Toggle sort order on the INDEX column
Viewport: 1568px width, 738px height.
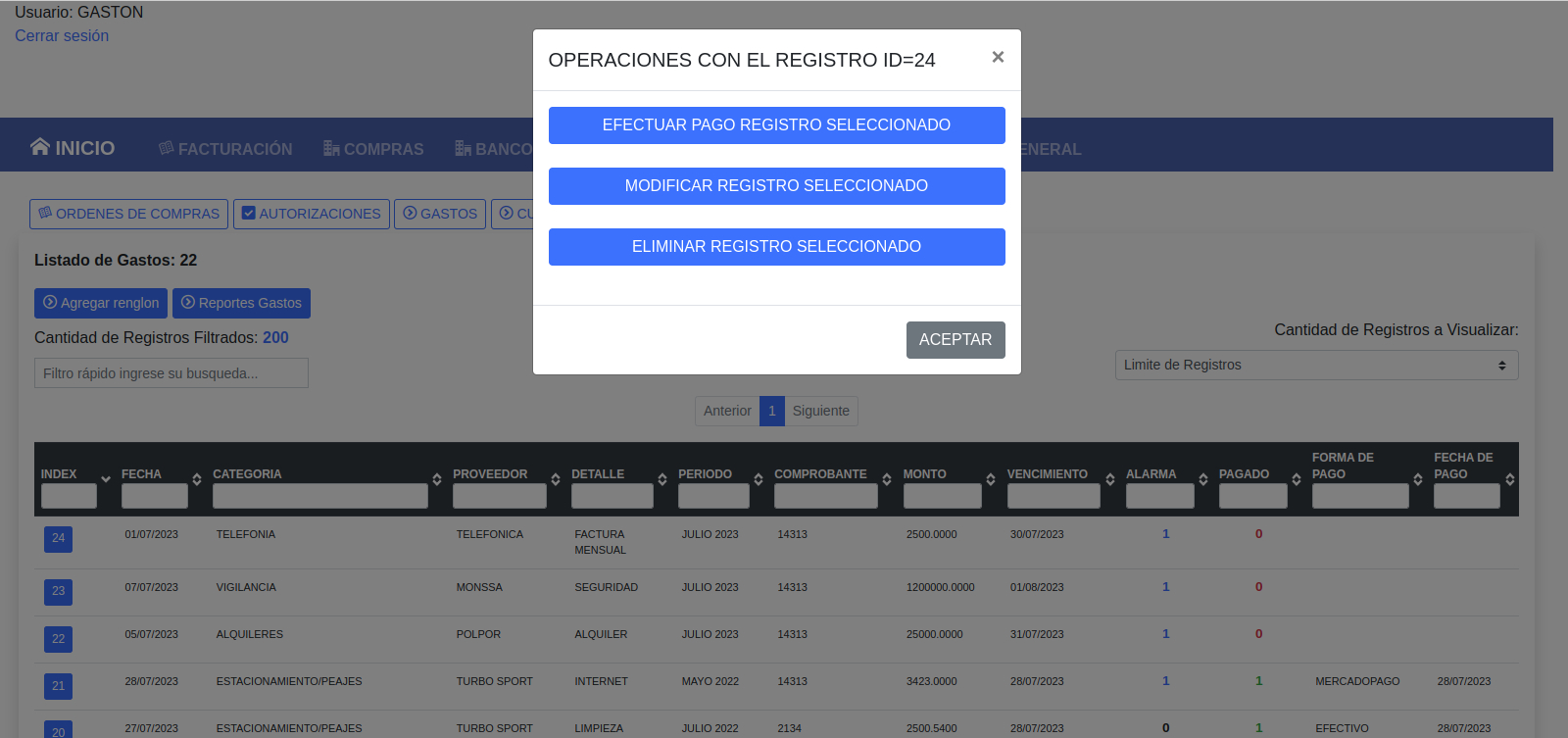pyautogui.click(x=106, y=479)
